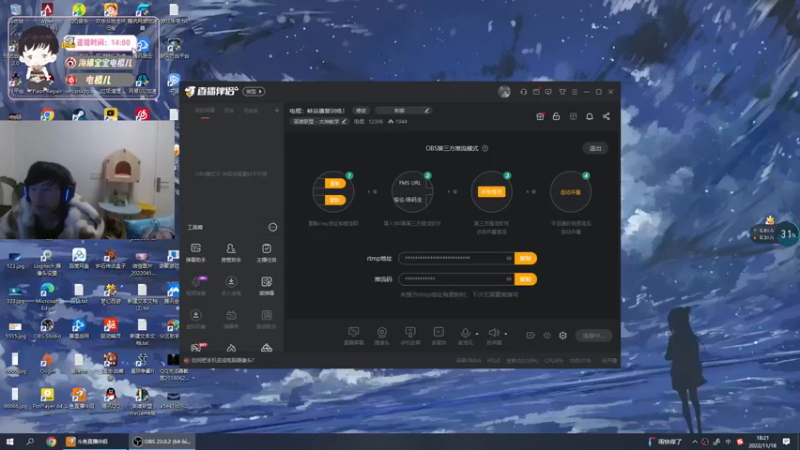Image resolution: width=800 pixels, height=450 pixels.
Task: Collapse the 工具箱 toolbox with the circle button
Action: (x=273, y=227)
